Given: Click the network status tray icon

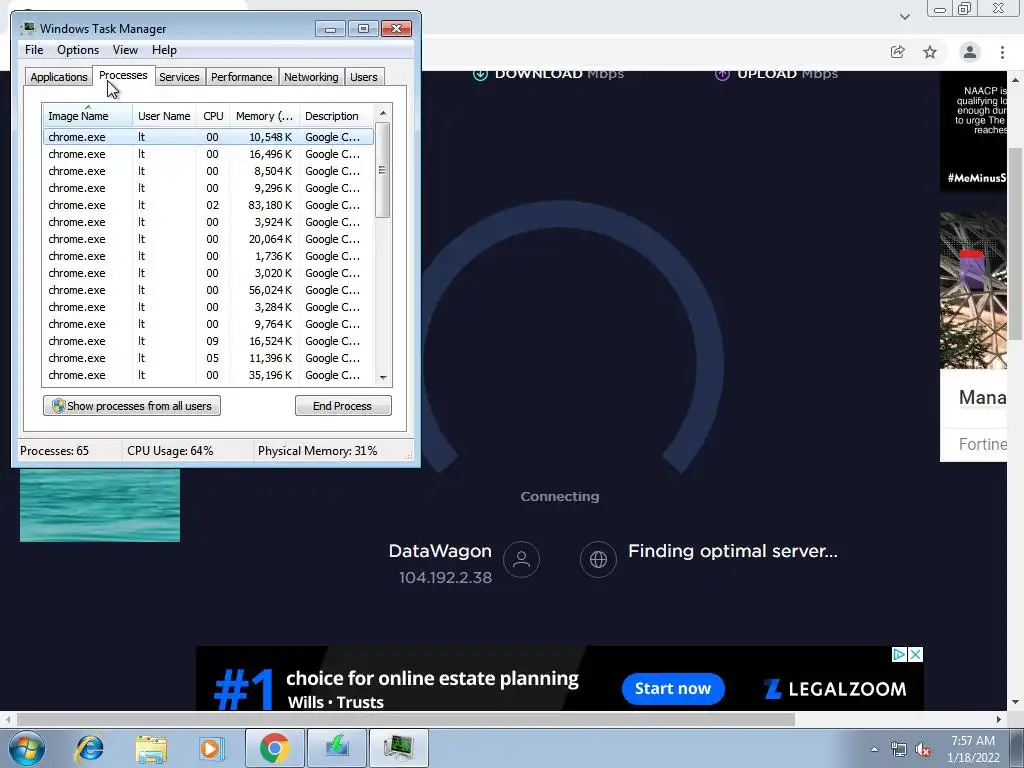Looking at the screenshot, I should tap(899, 749).
